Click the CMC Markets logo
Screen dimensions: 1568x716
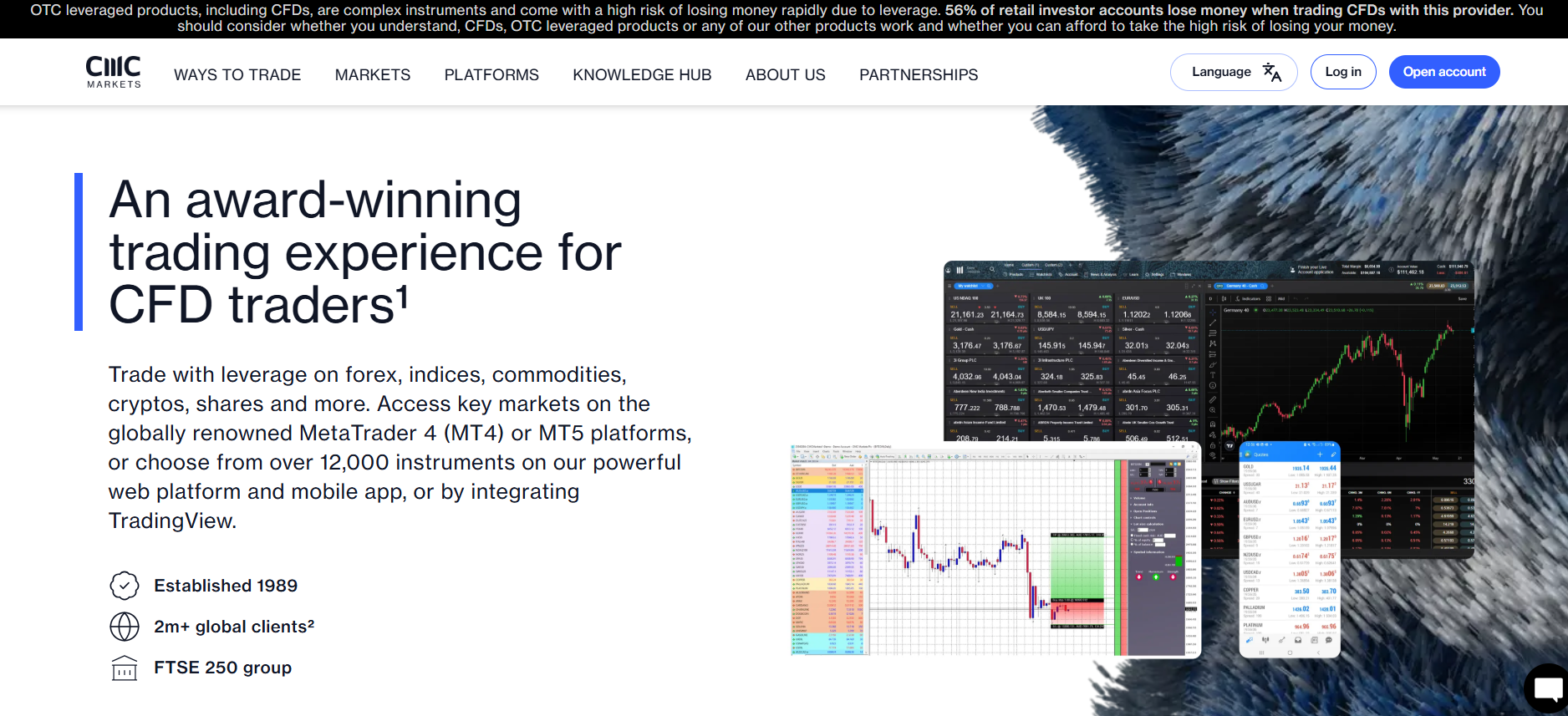pyautogui.click(x=114, y=72)
